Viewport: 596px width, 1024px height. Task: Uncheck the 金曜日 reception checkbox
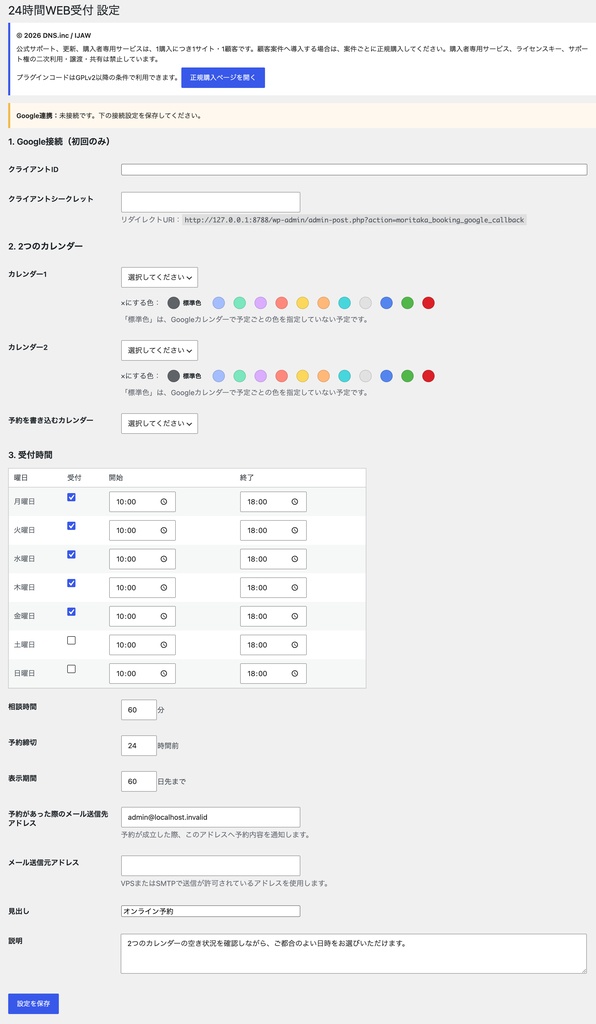(71, 612)
